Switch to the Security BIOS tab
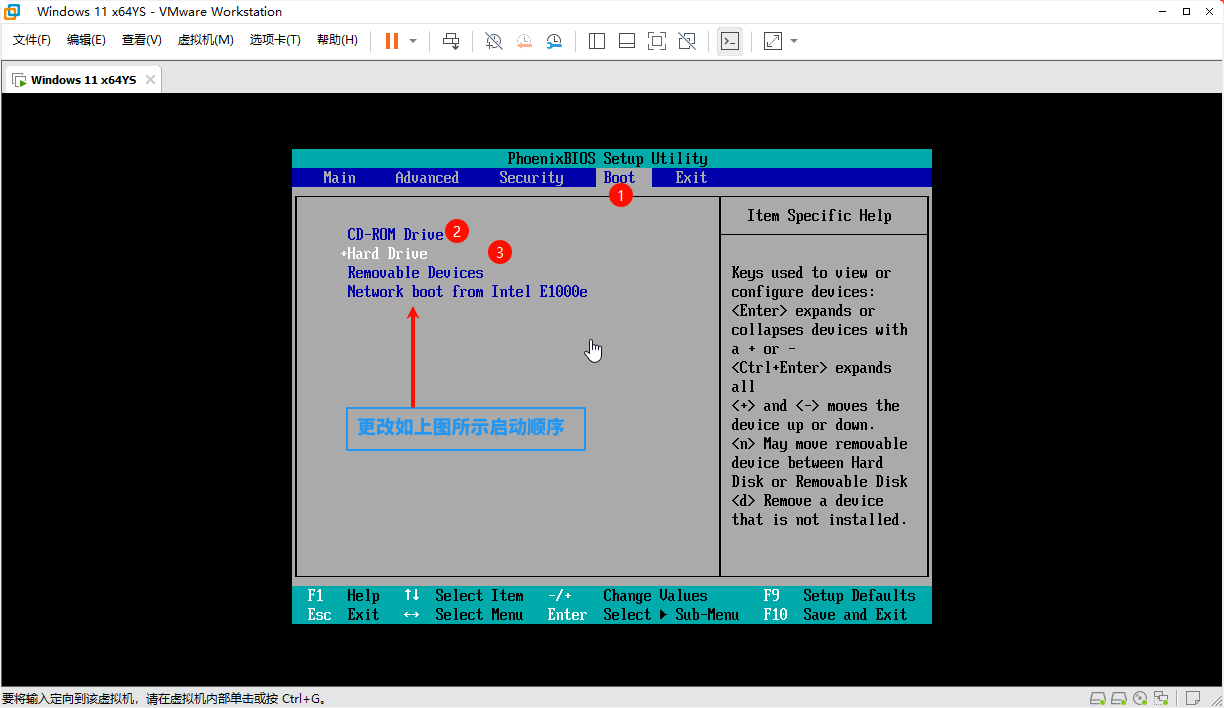The image size is (1224, 708). [x=531, y=178]
